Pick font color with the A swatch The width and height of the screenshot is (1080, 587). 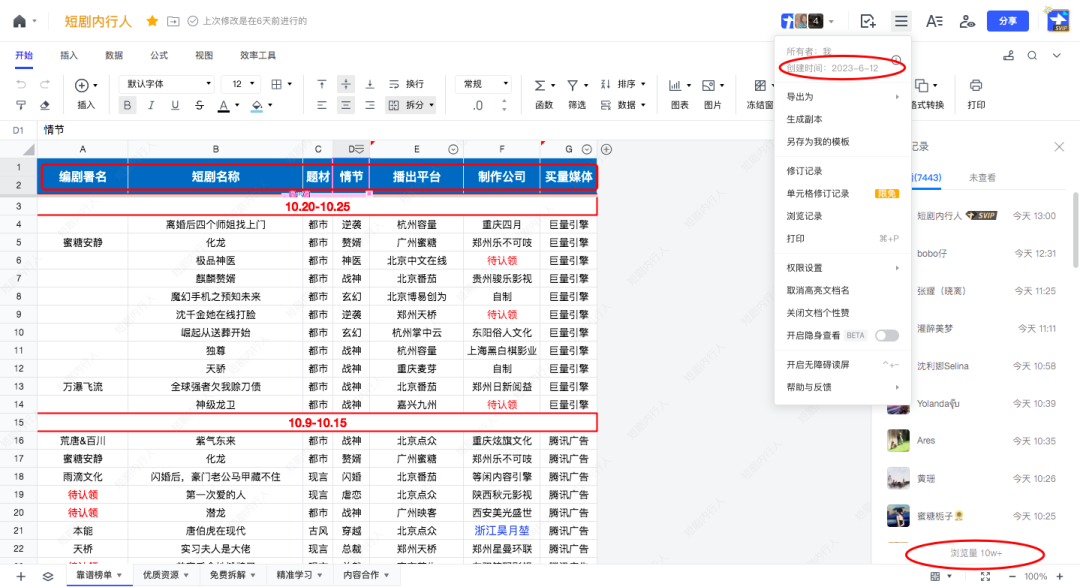pos(223,105)
